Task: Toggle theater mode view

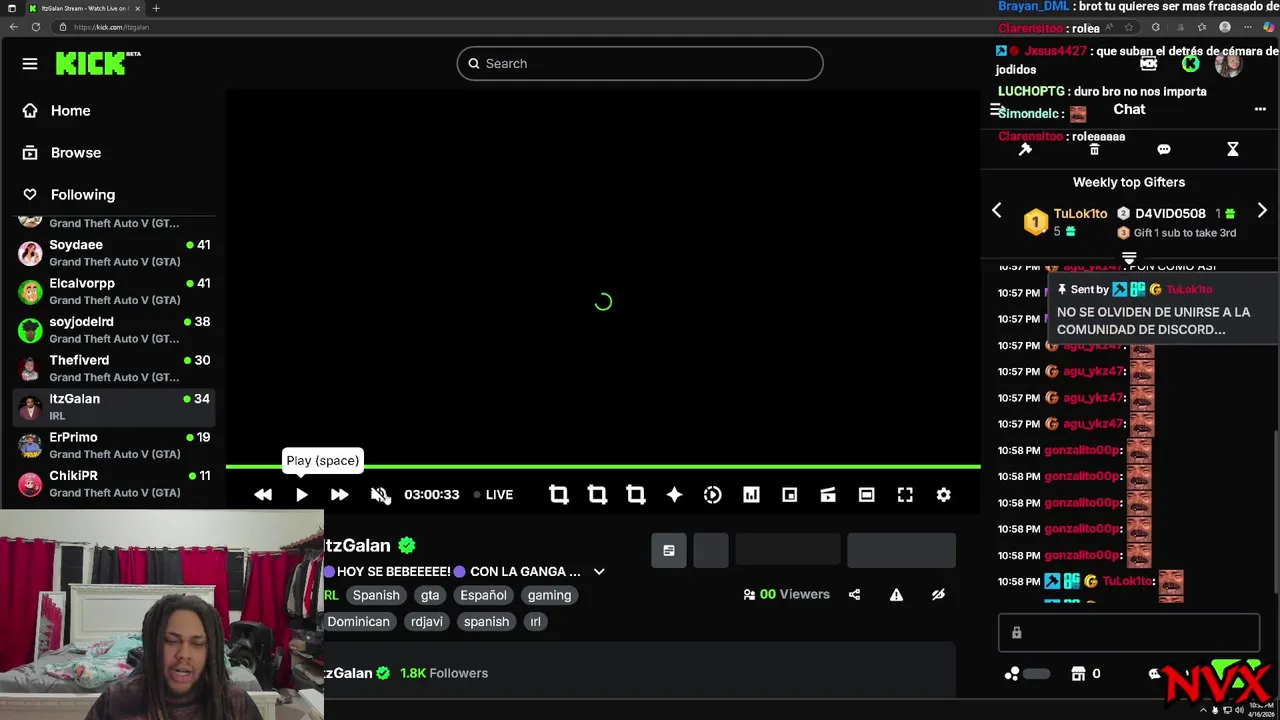Action: click(x=866, y=495)
